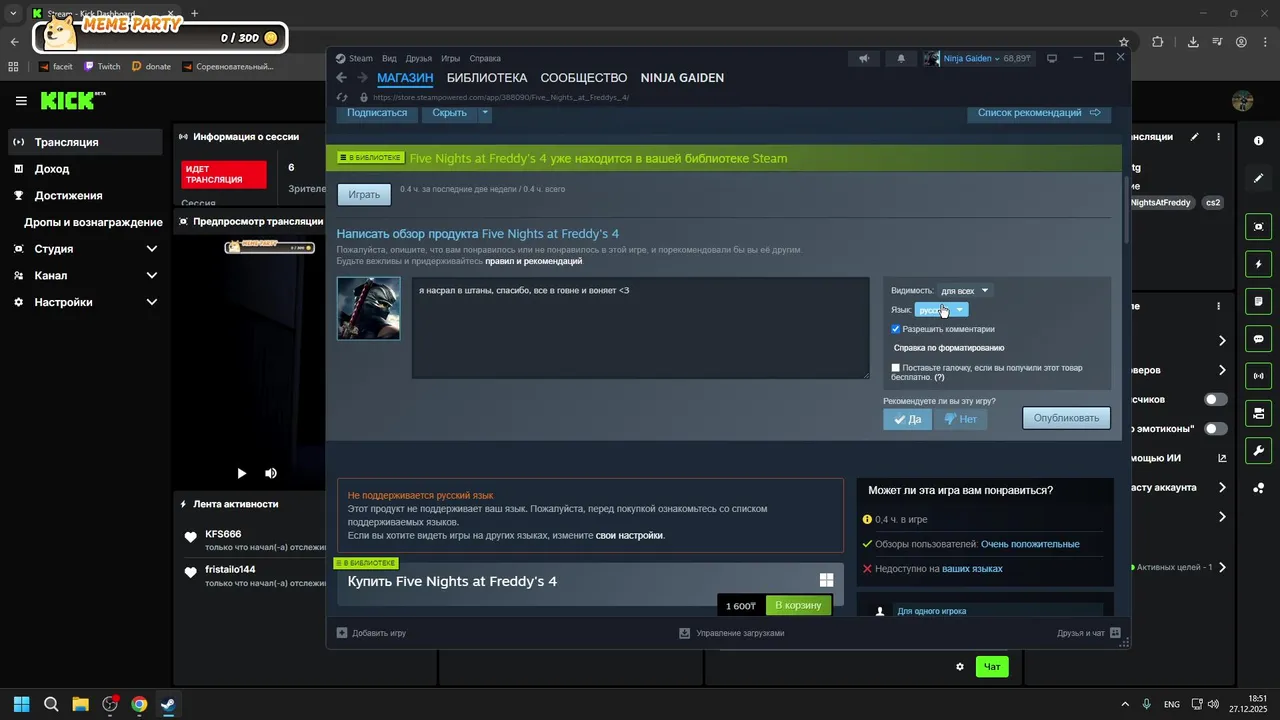Open Справка по форматированию link
This screenshot has width=1280, height=720.
coord(949,348)
